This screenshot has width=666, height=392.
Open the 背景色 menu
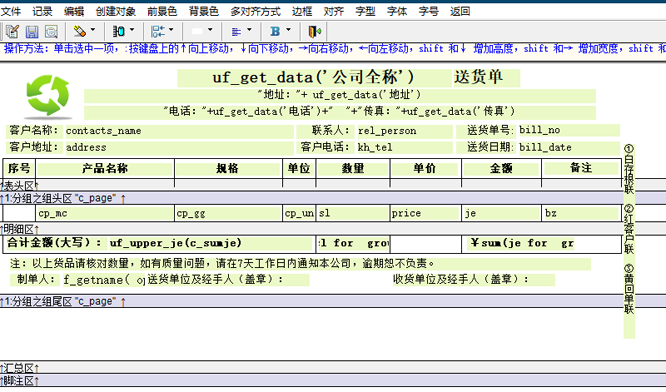203,11
